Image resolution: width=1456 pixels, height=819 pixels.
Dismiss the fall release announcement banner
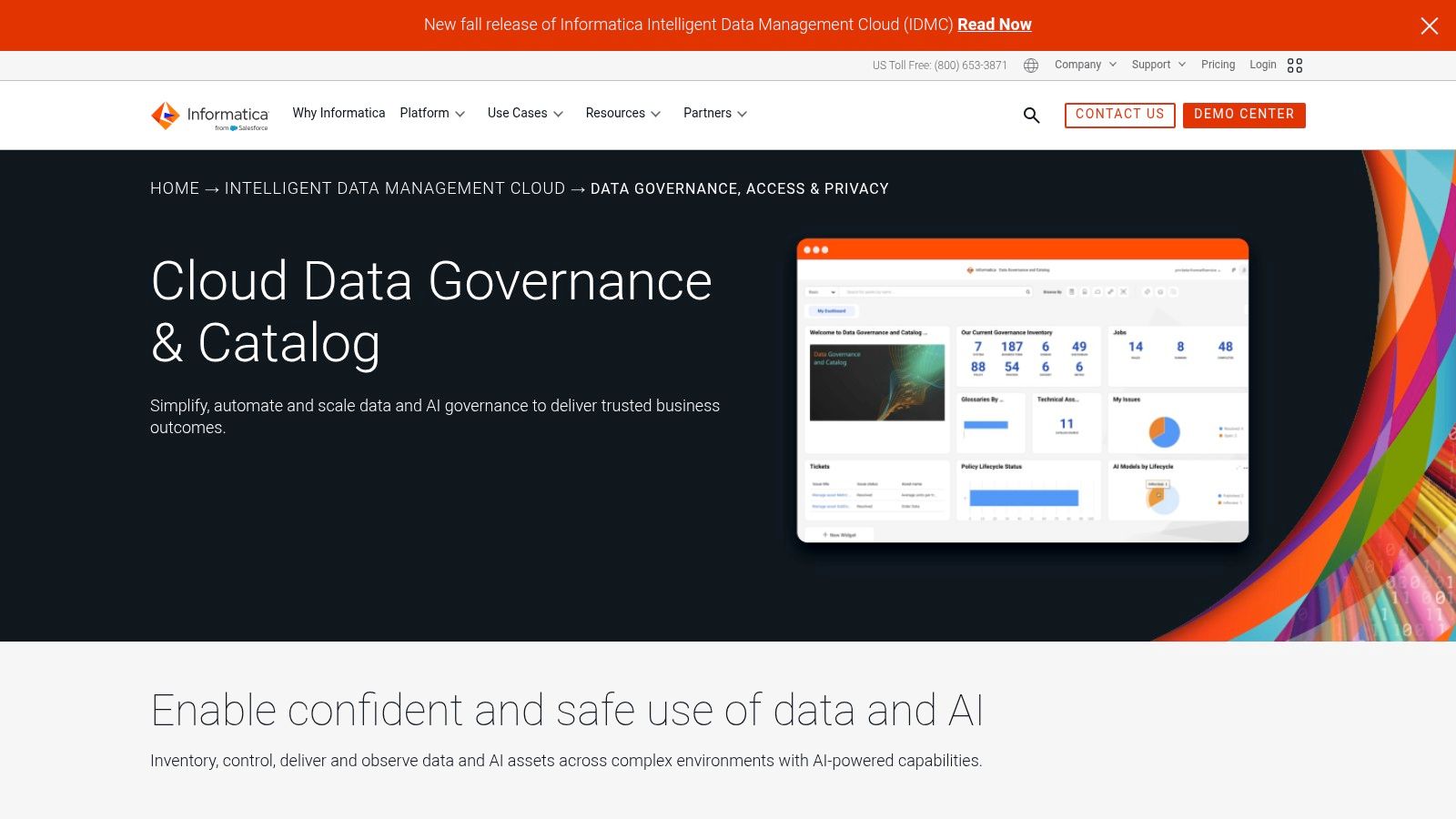click(x=1430, y=25)
